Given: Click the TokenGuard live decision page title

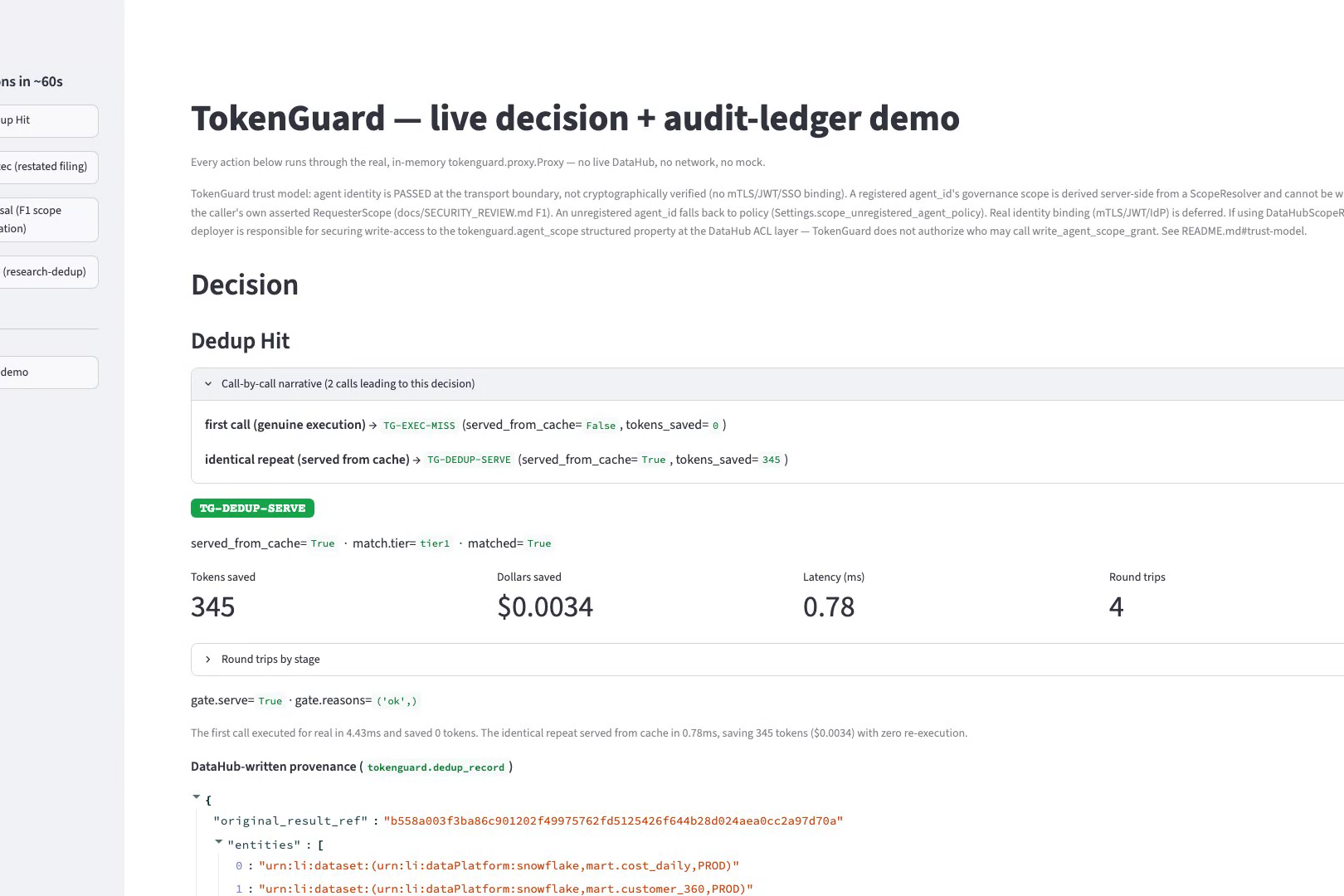Looking at the screenshot, I should point(575,119).
